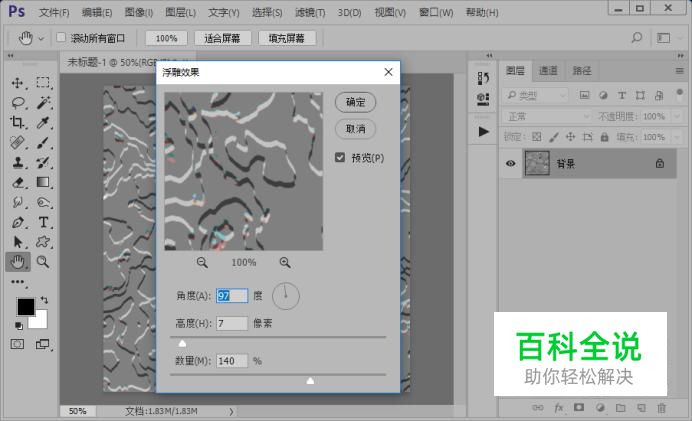
Task: Select the History Brush tool
Action: 43,162
